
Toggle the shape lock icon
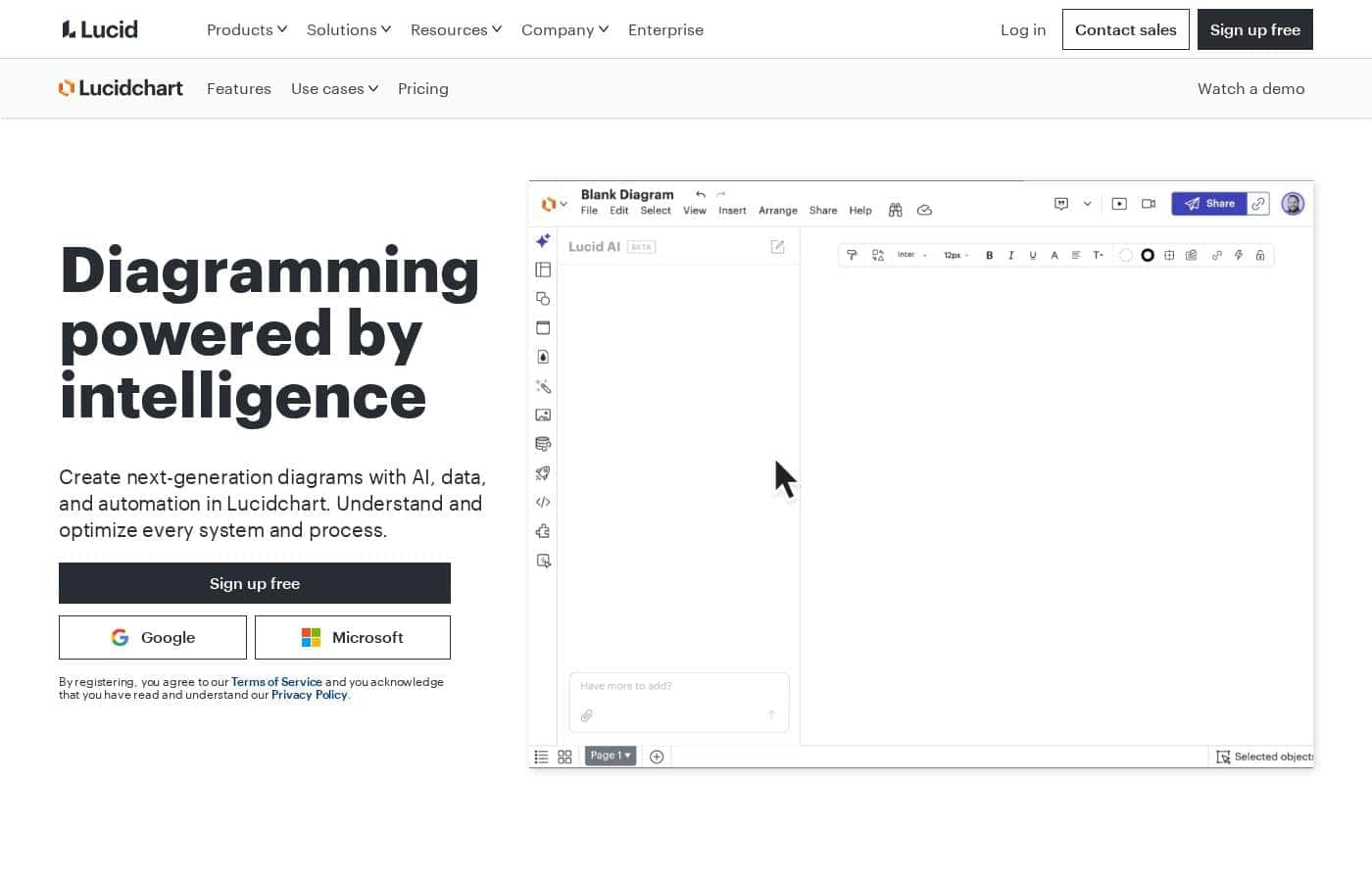pos(1260,255)
